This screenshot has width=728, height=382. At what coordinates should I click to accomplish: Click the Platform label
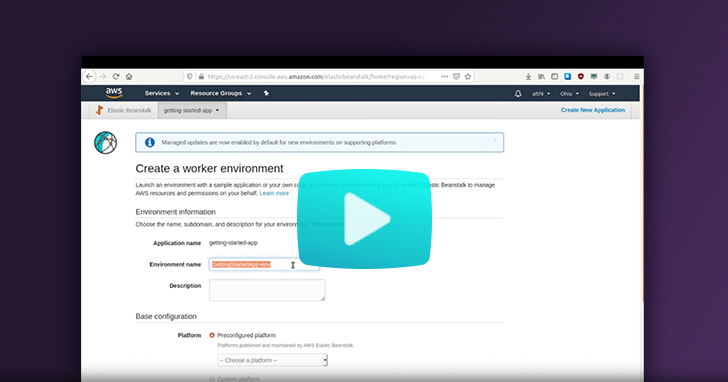coord(189,335)
